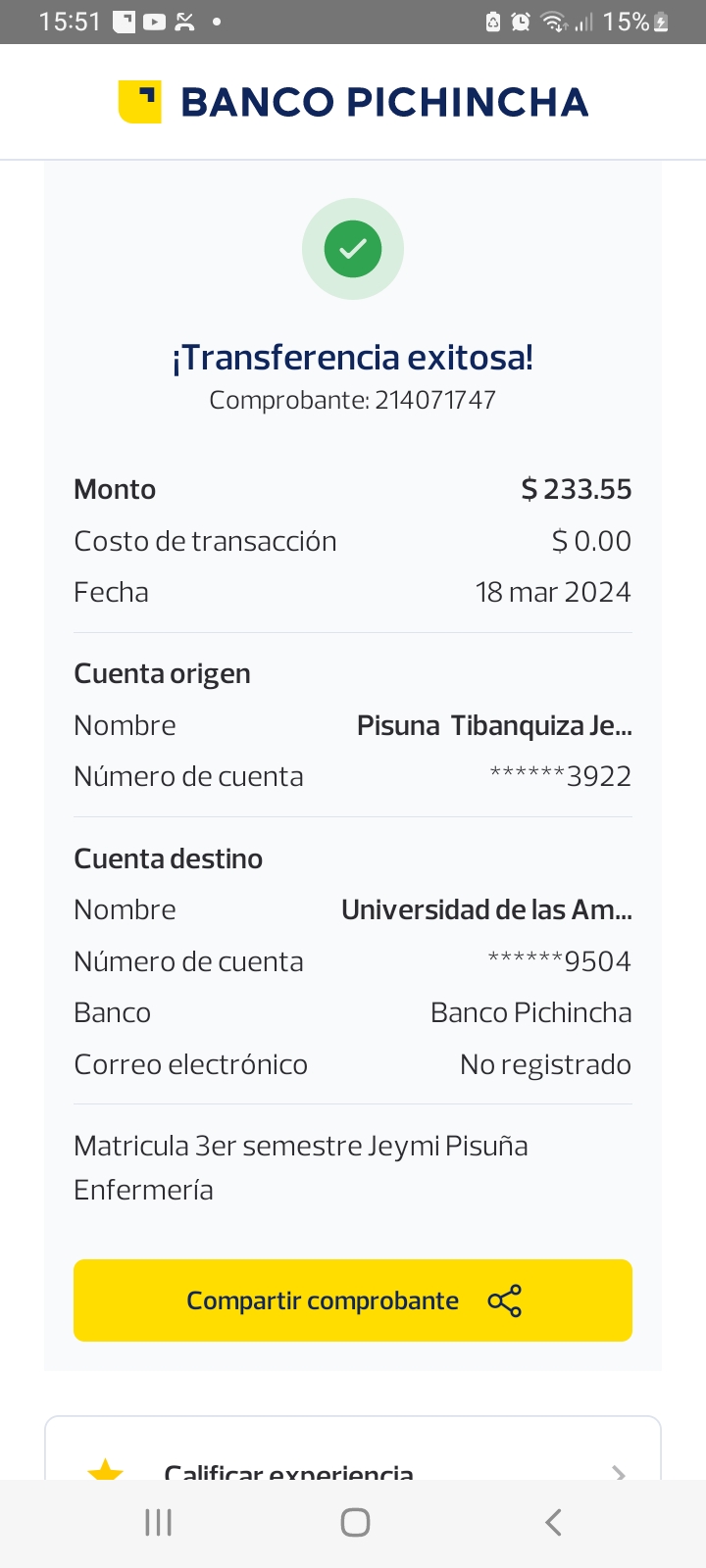Tap the battery indicator in status bar
Image resolution: width=706 pixels, height=1568 pixels.
(x=661, y=22)
